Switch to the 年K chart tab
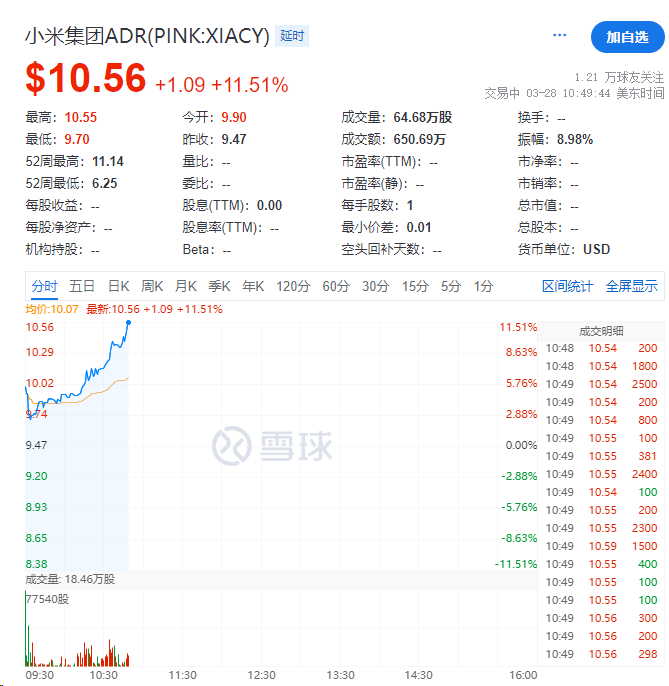This screenshot has width=669, height=686. click(x=253, y=287)
